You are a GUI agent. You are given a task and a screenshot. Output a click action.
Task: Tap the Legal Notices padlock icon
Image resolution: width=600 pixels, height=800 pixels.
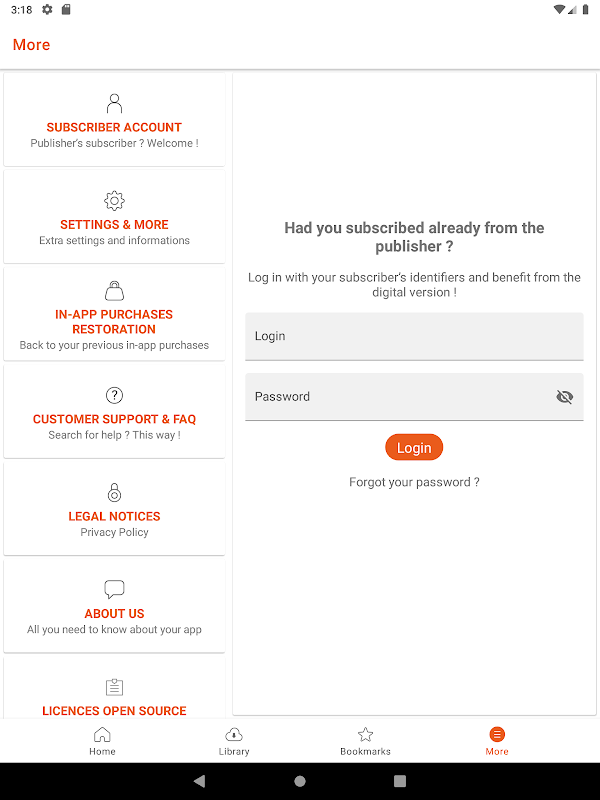pos(114,492)
